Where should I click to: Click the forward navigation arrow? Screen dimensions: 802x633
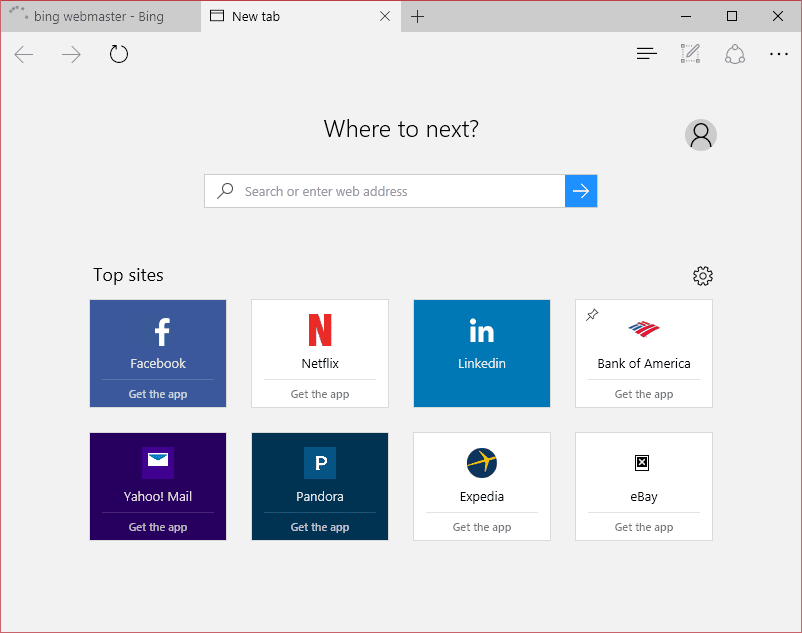(x=71, y=54)
